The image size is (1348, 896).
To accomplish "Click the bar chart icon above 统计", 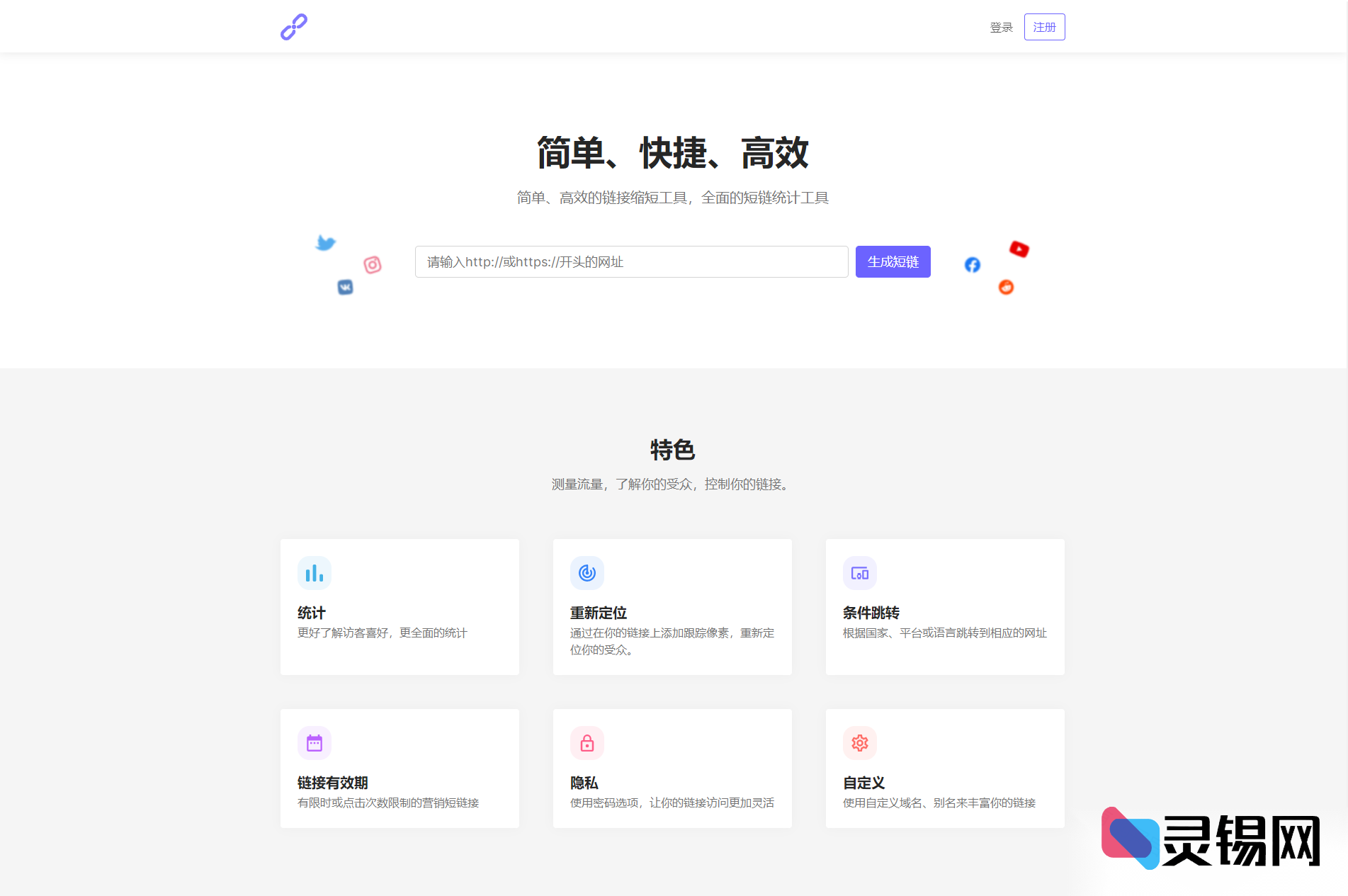I will pos(314,572).
